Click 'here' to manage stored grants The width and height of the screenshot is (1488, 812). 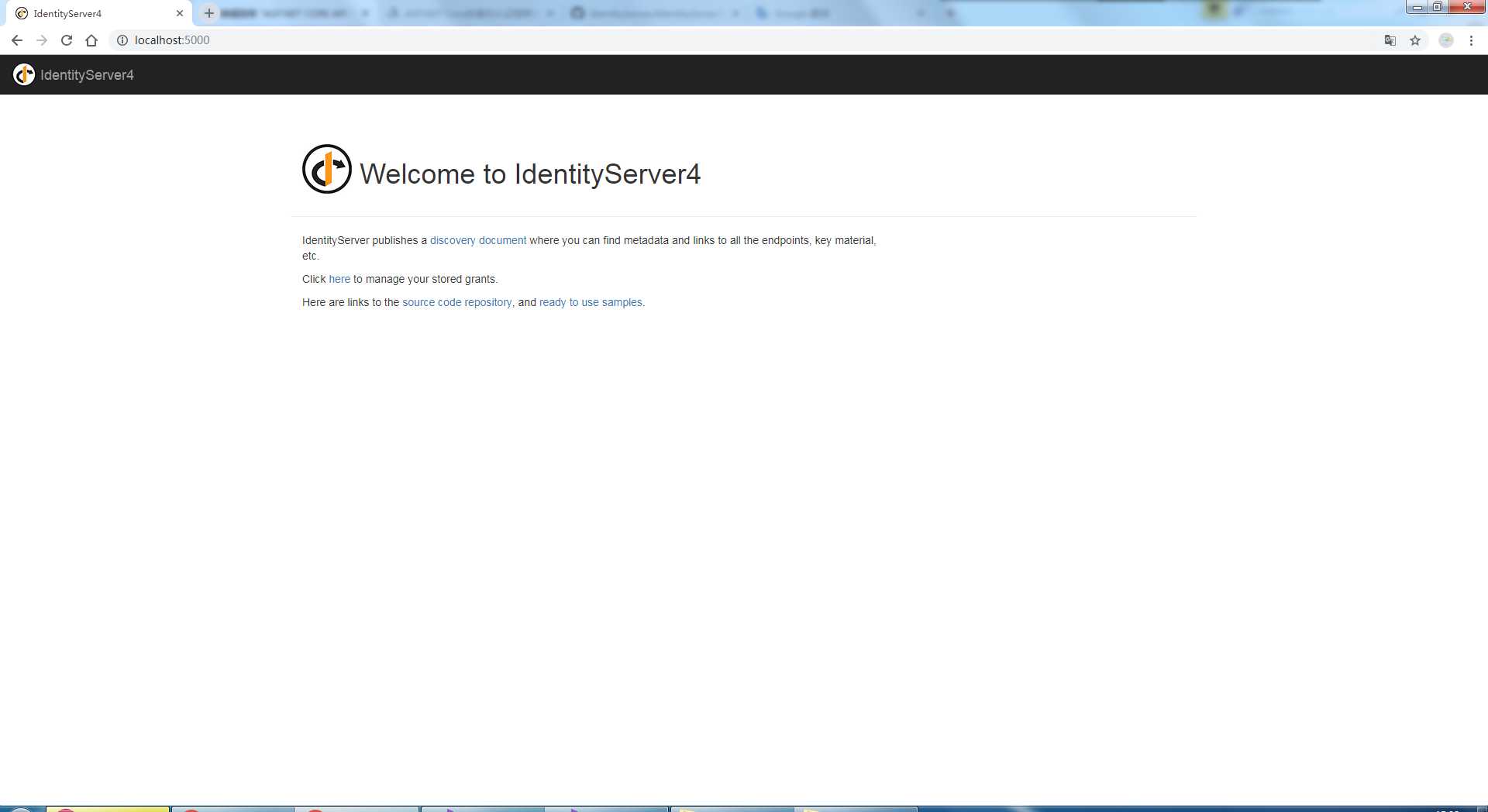coord(339,279)
